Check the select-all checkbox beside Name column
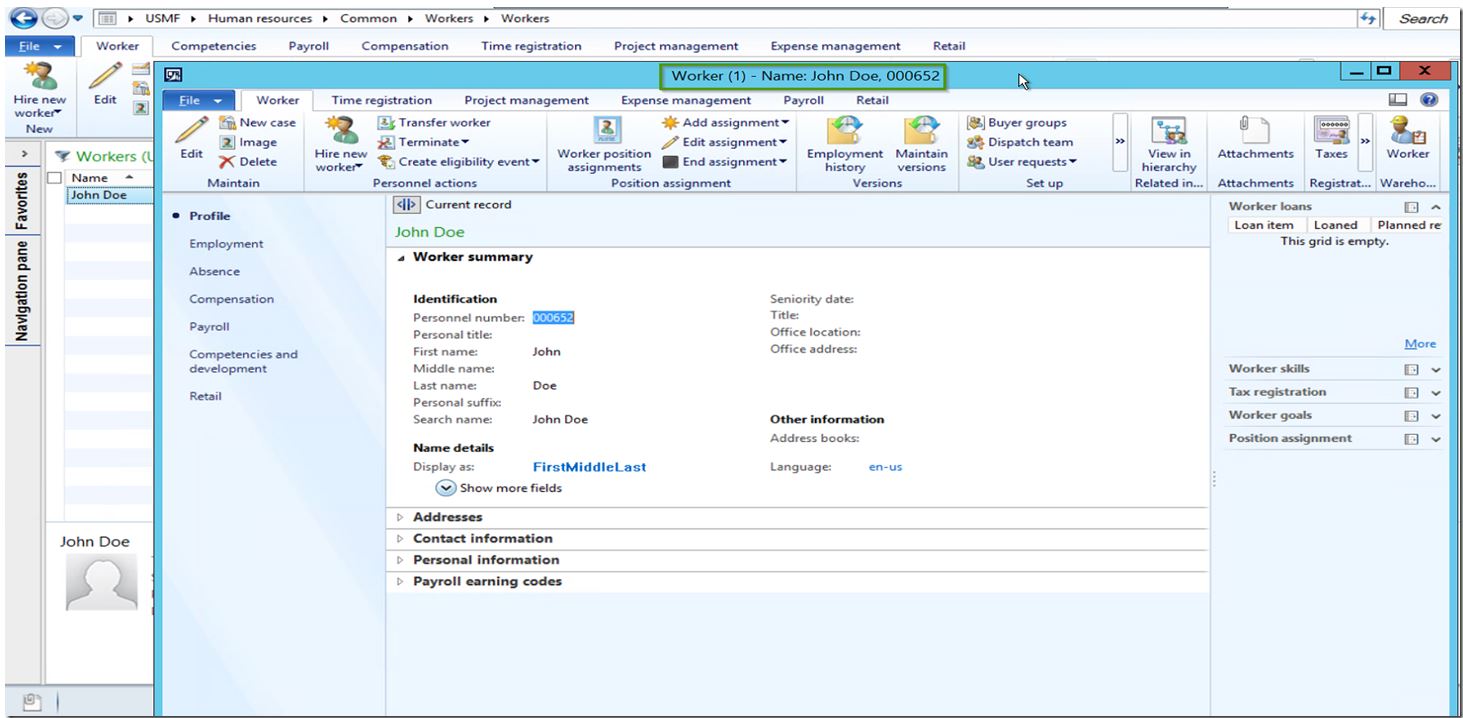This screenshot has width=1463, height=718. [56, 178]
